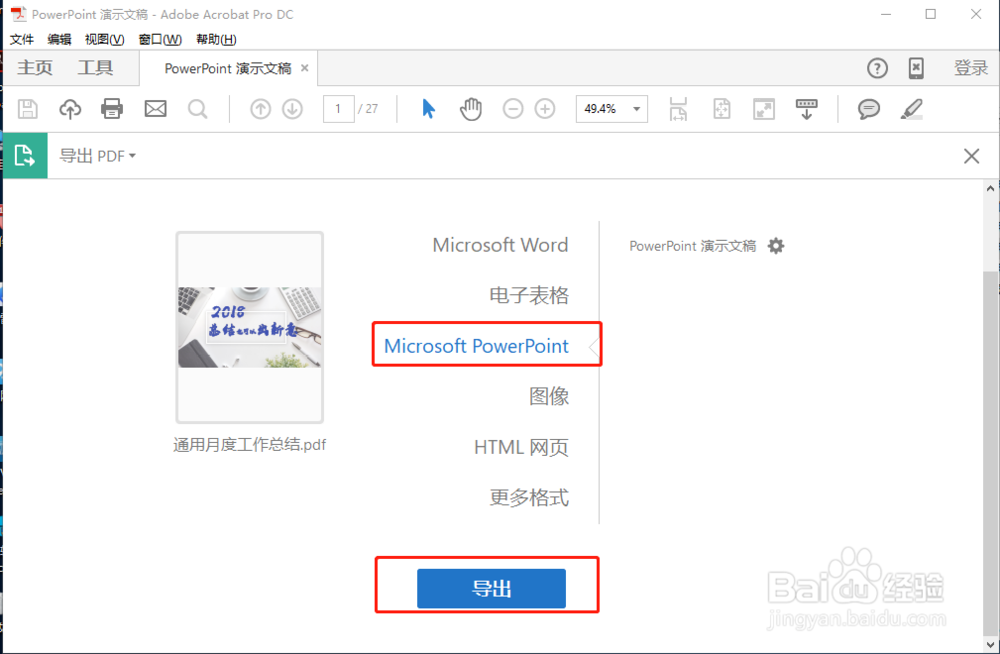Screen dimensions: 1000x654
Task: Click the scrollbar up arrow
Action: pos(990,189)
